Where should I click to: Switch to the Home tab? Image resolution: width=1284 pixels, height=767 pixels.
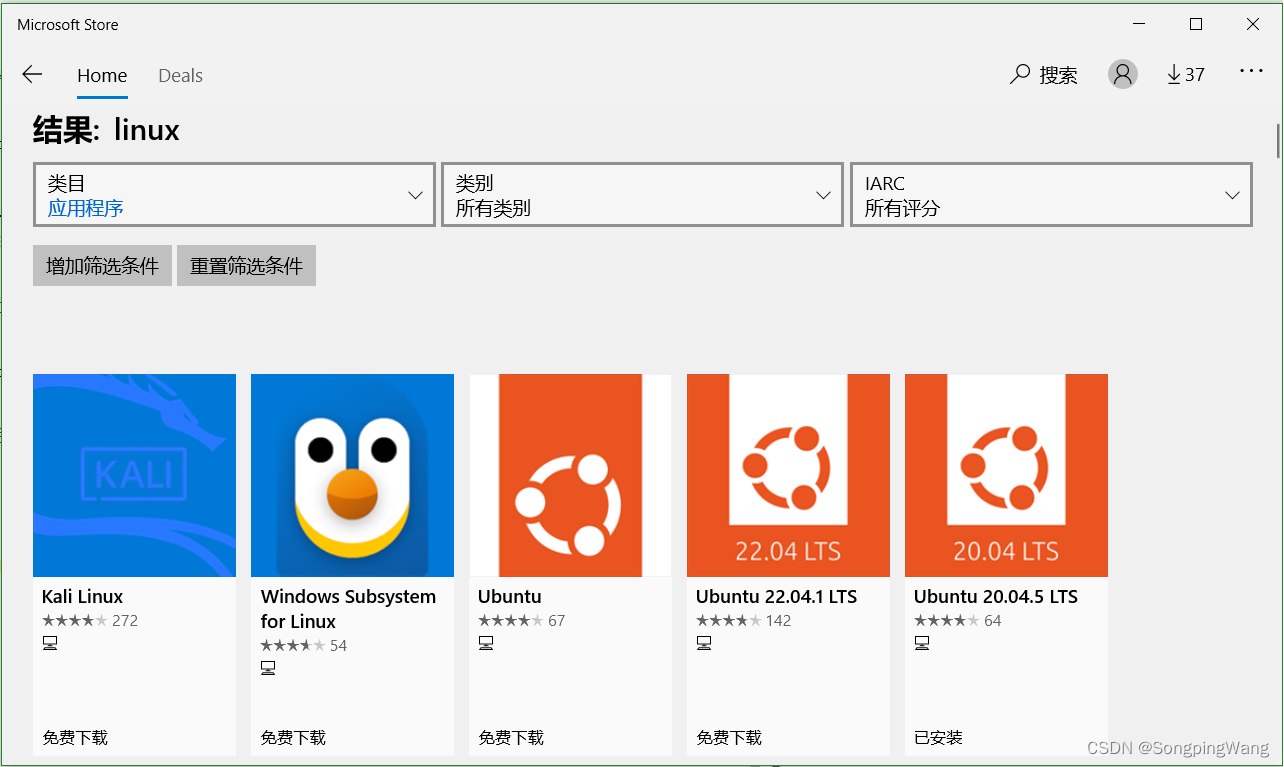click(x=102, y=75)
